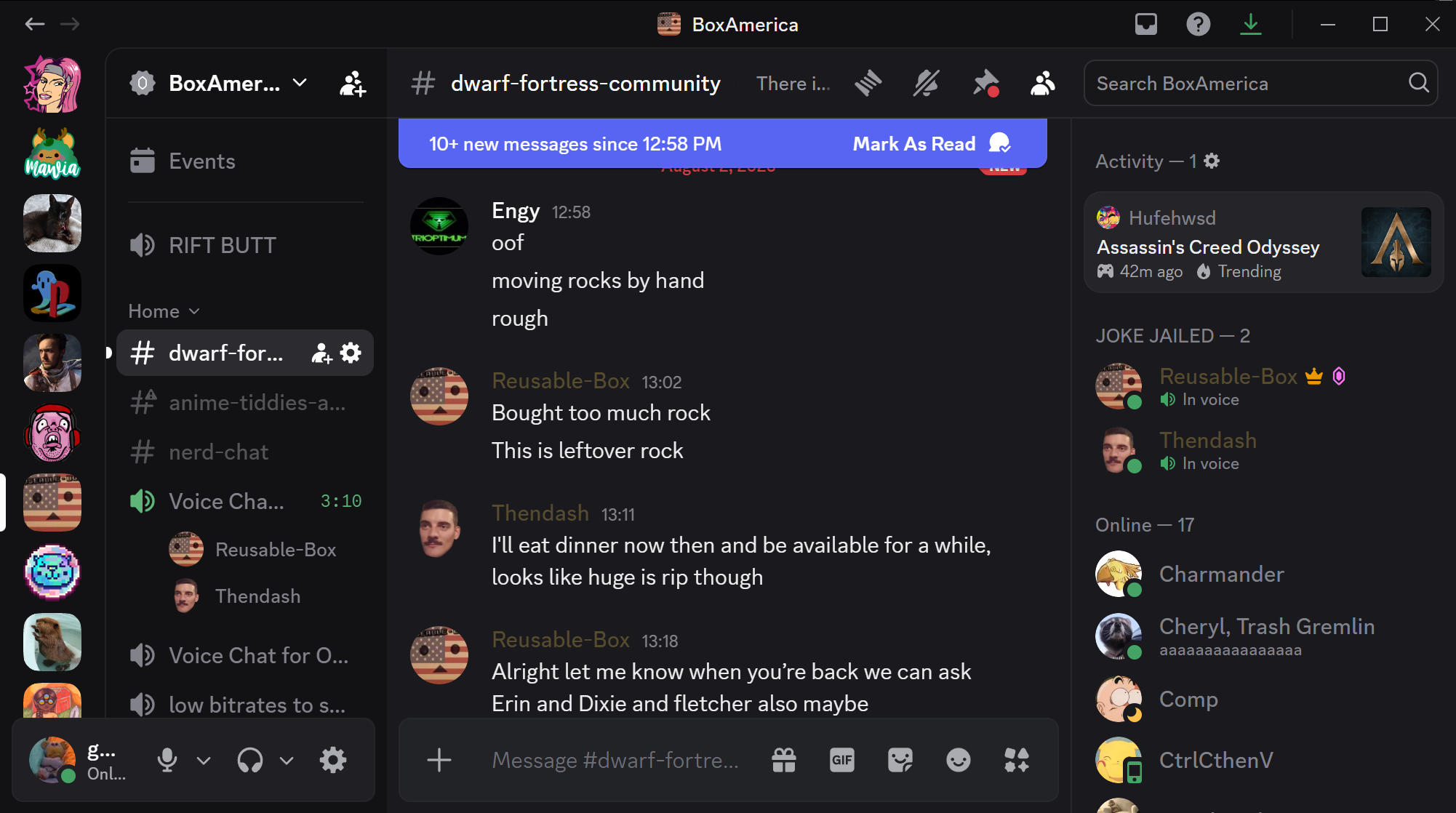Open the Discord inbox icon
This screenshot has height=813, width=1456.
[1146, 24]
